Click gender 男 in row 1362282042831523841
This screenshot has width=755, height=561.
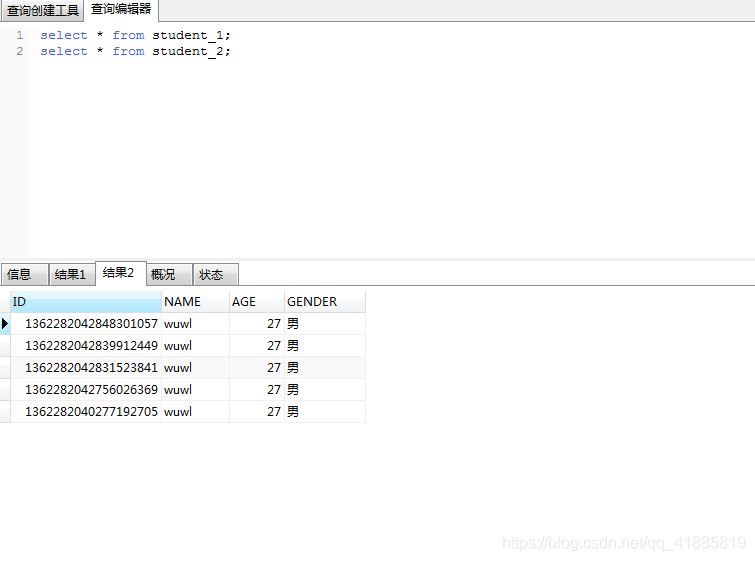coord(325,368)
